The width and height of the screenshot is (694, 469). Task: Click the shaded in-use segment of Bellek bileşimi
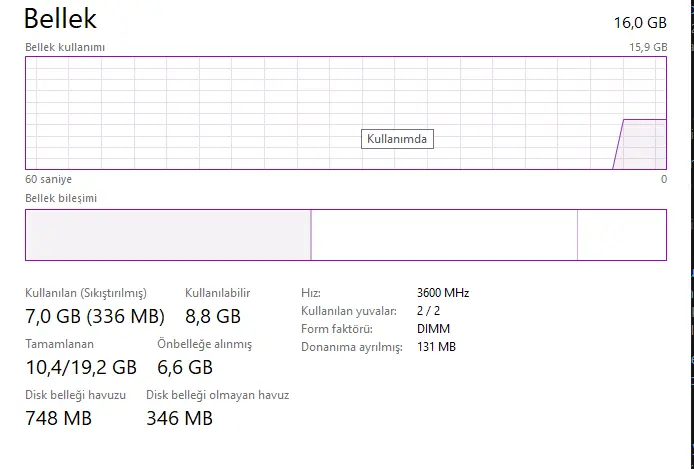168,235
